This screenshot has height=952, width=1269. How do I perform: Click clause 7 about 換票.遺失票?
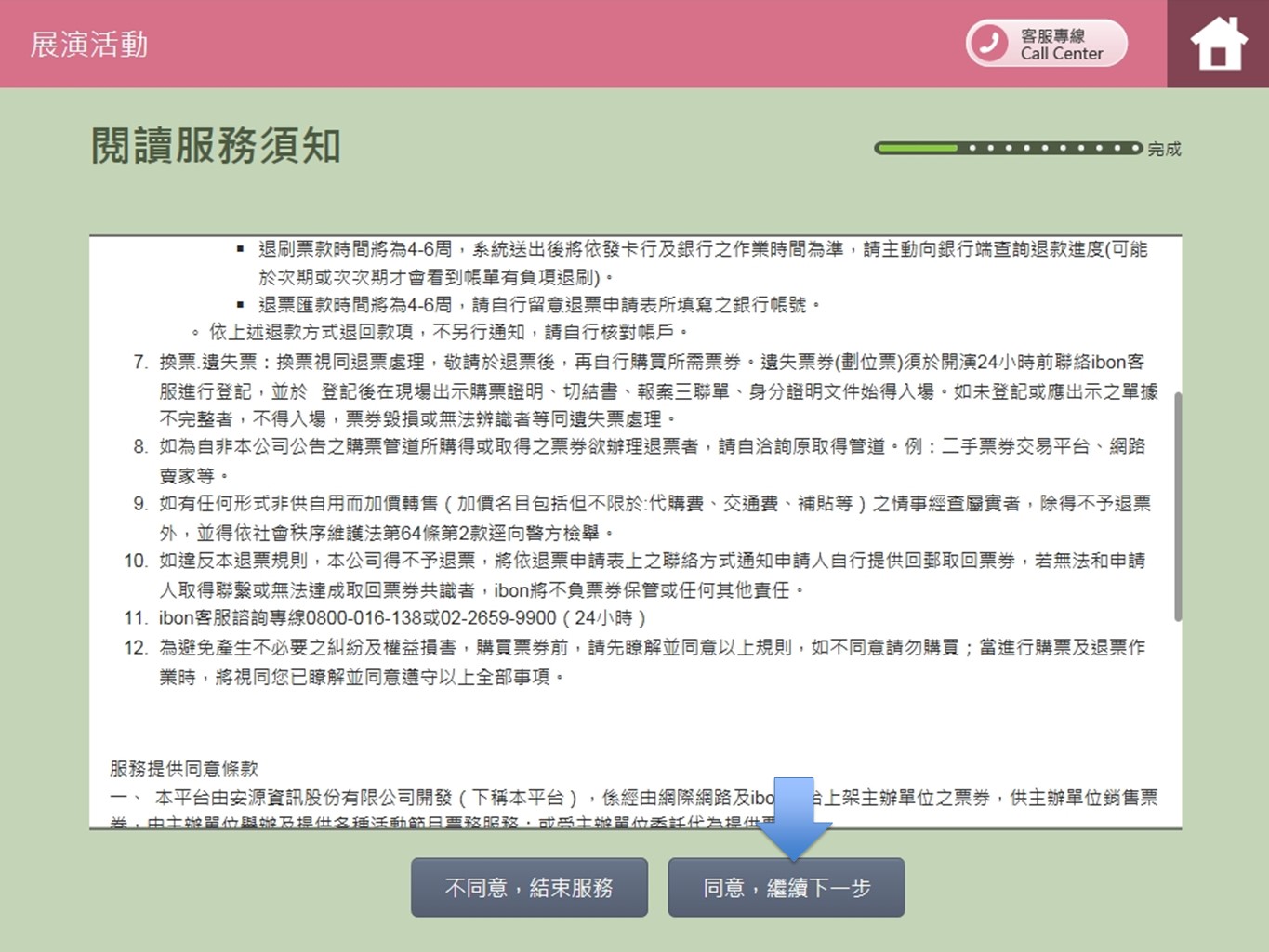coord(645,390)
